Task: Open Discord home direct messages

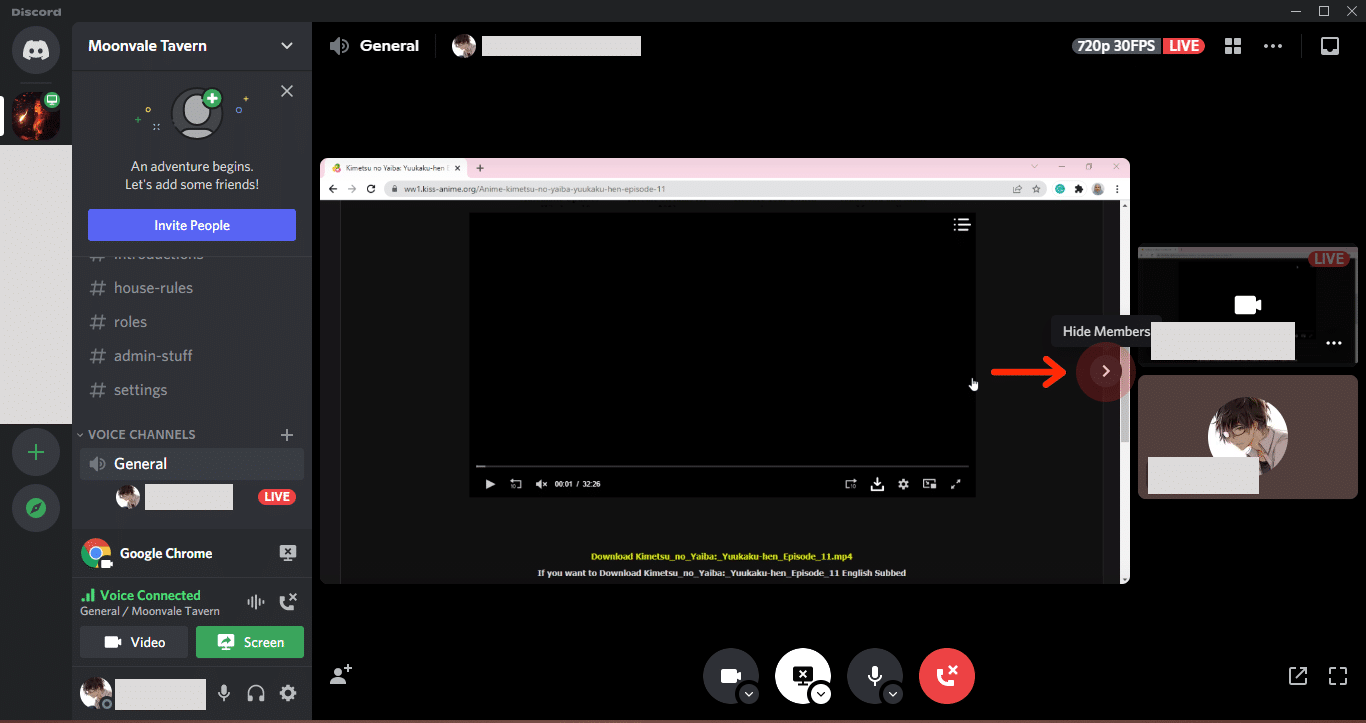Action: click(36, 48)
